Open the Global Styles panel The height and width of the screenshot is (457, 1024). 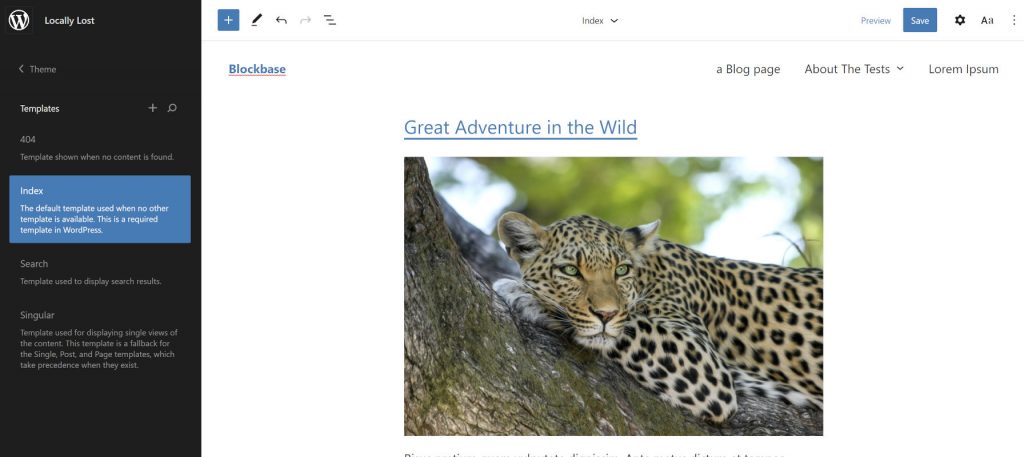987,20
